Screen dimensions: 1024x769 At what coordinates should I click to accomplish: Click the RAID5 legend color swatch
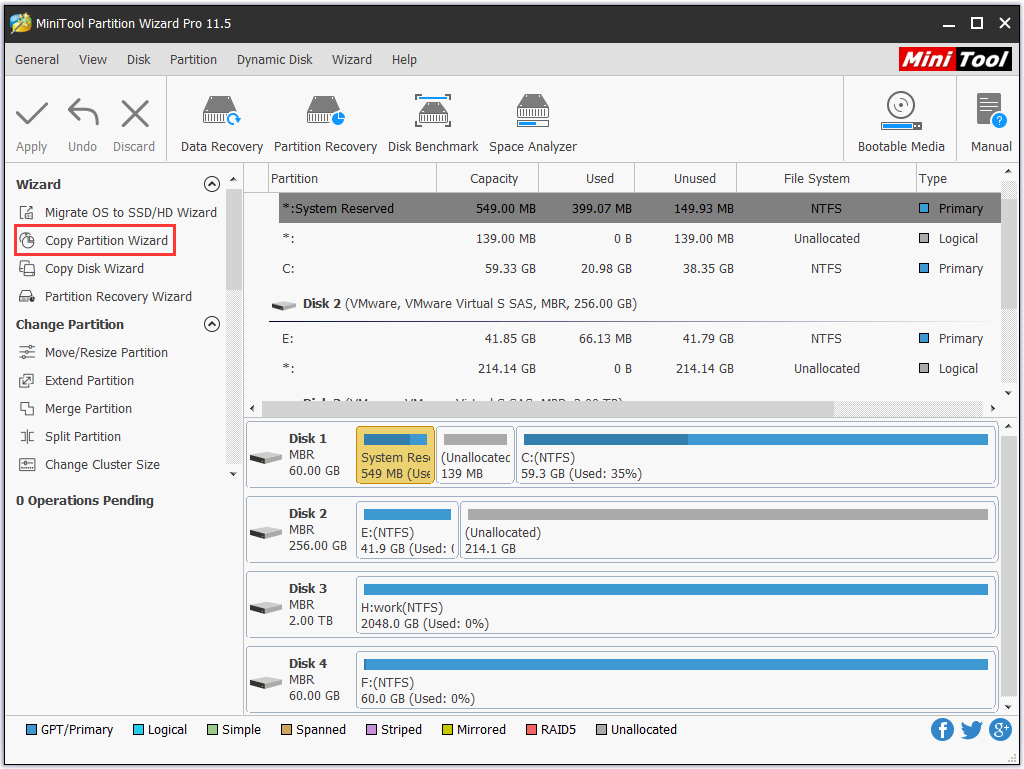(531, 729)
